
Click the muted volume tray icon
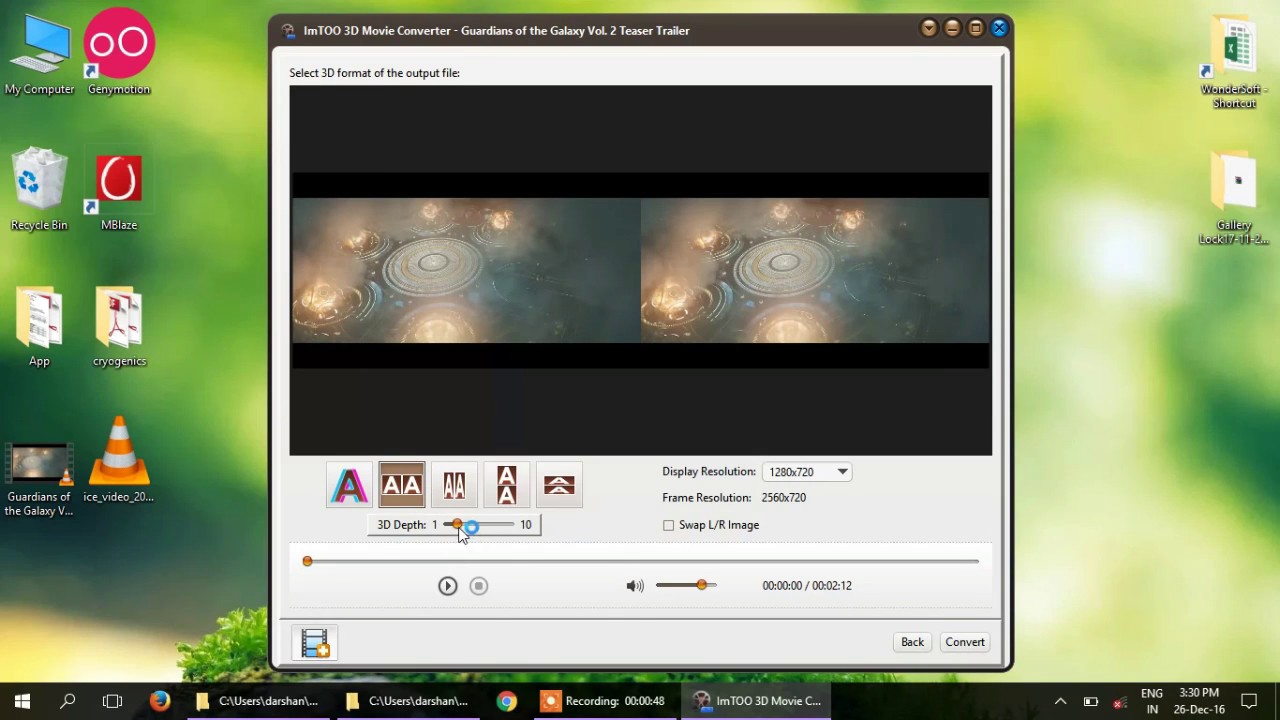tap(1120, 701)
